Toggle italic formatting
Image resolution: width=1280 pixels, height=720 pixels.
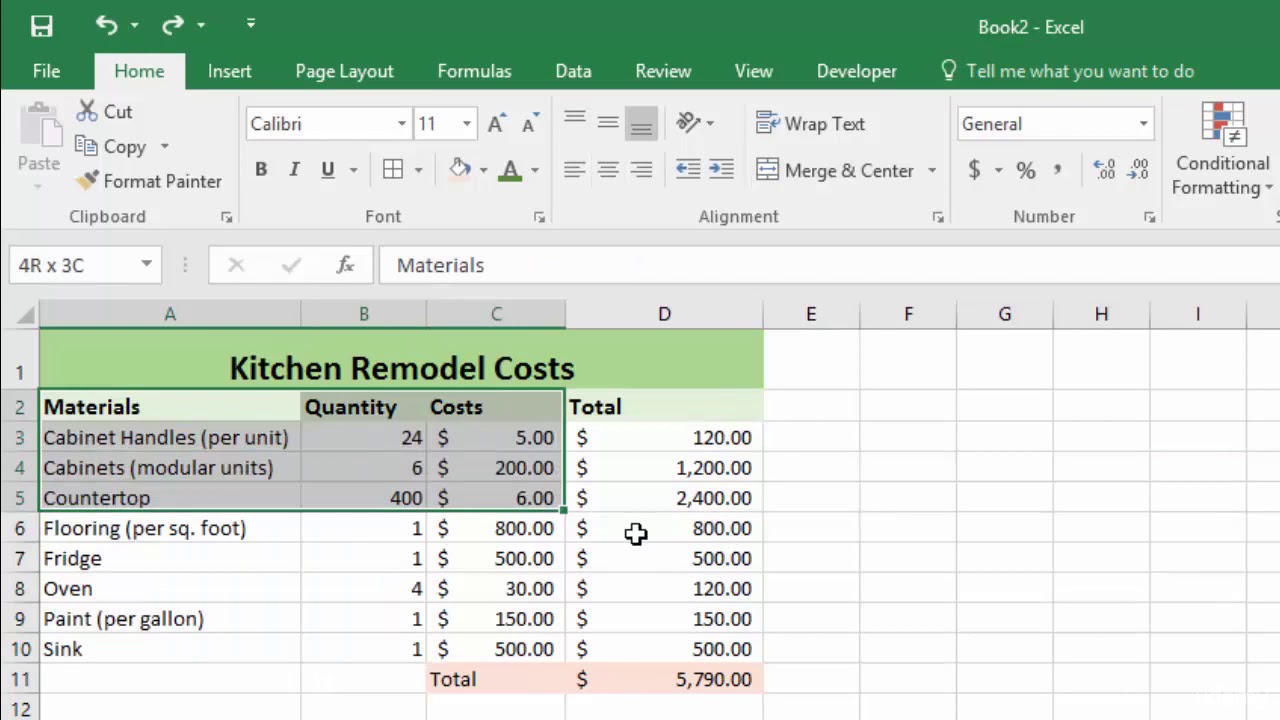(x=294, y=170)
